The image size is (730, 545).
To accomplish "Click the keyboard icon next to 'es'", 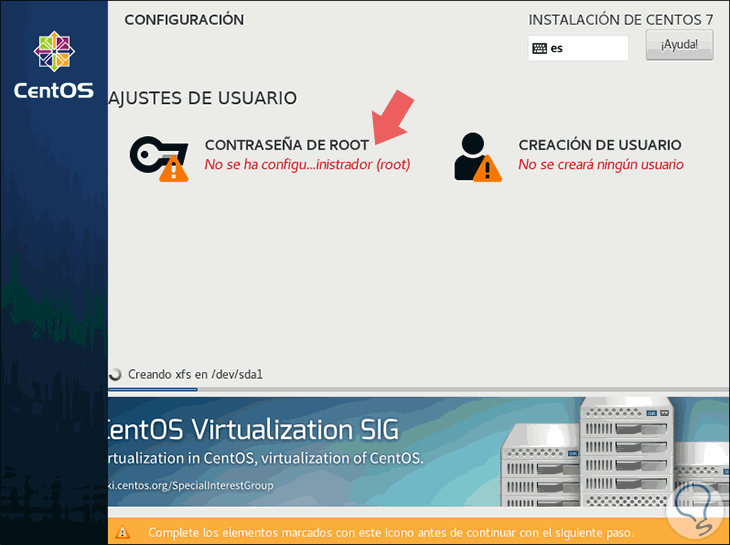I will 540,48.
